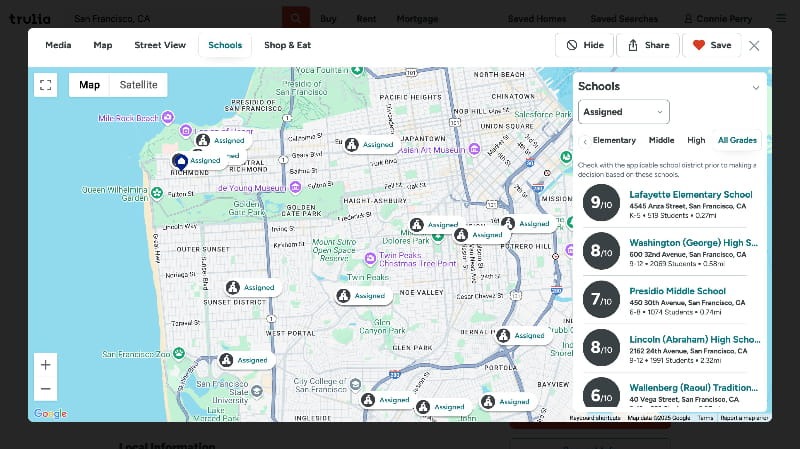Click the Hide button with its icon

(x=585, y=45)
